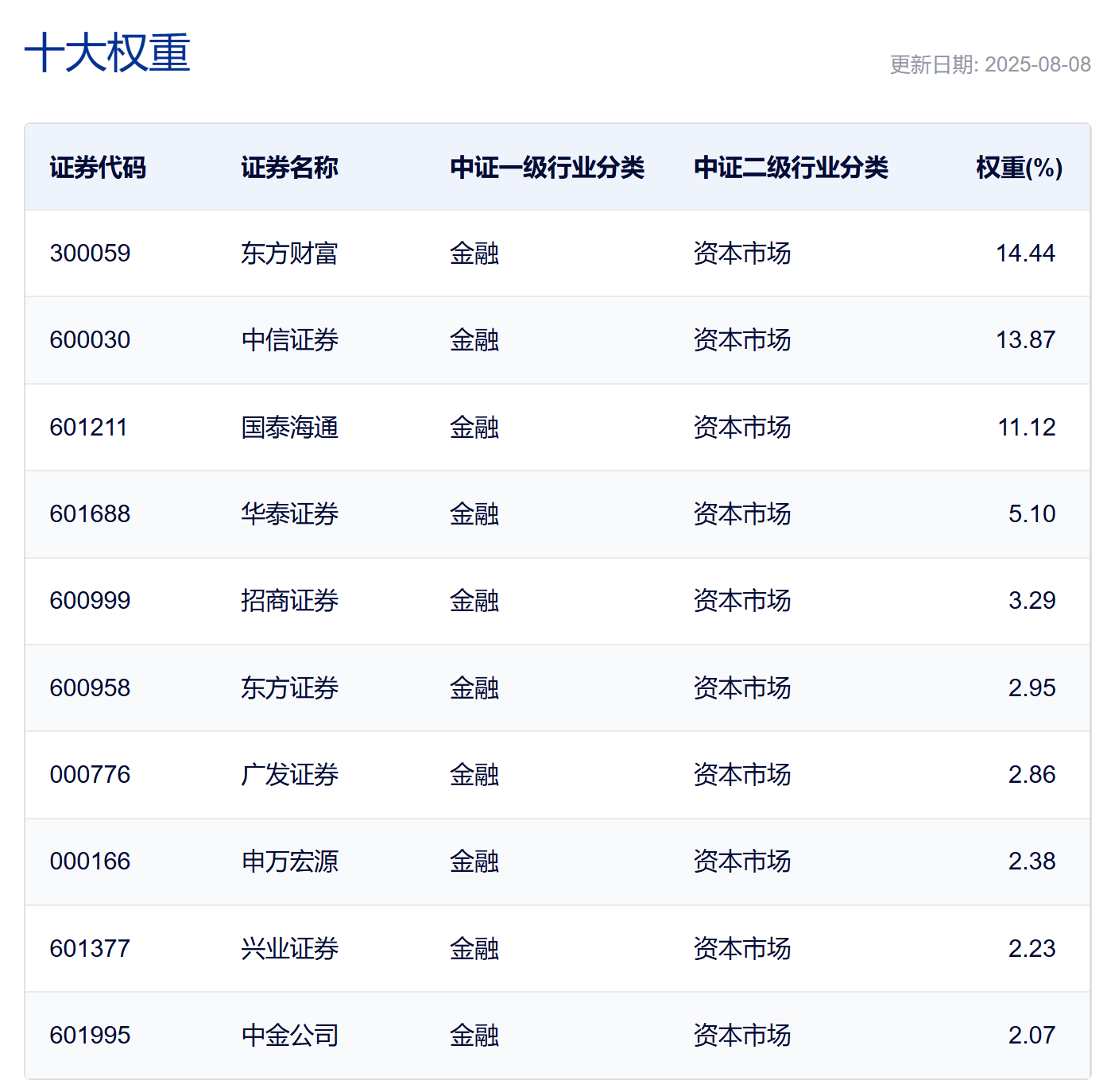Viewport: 1107px width, 1092px height.
Task: Click weight value 2.23
Action: point(1032,949)
